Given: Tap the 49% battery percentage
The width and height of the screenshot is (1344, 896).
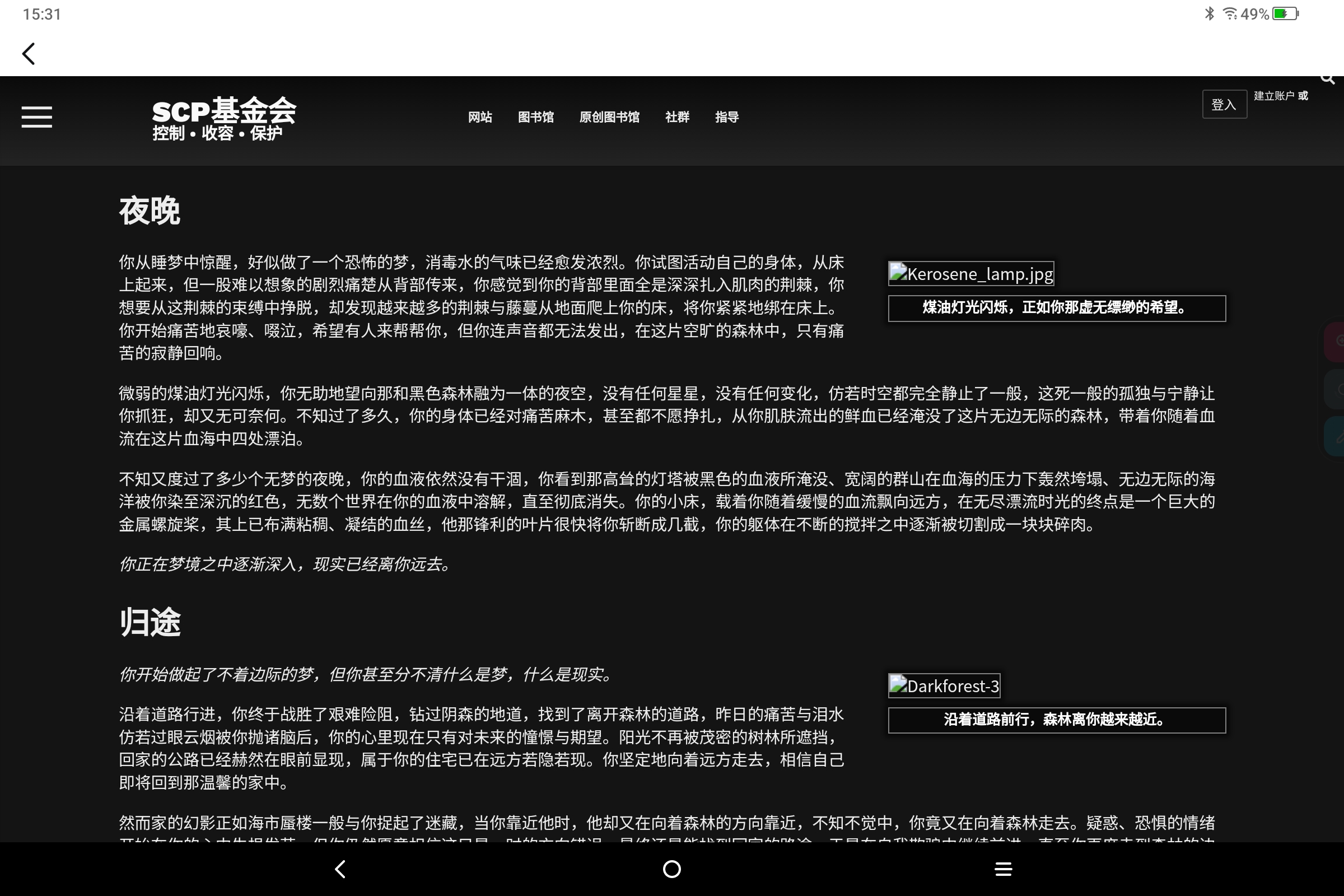Looking at the screenshot, I should click(1255, 13).
